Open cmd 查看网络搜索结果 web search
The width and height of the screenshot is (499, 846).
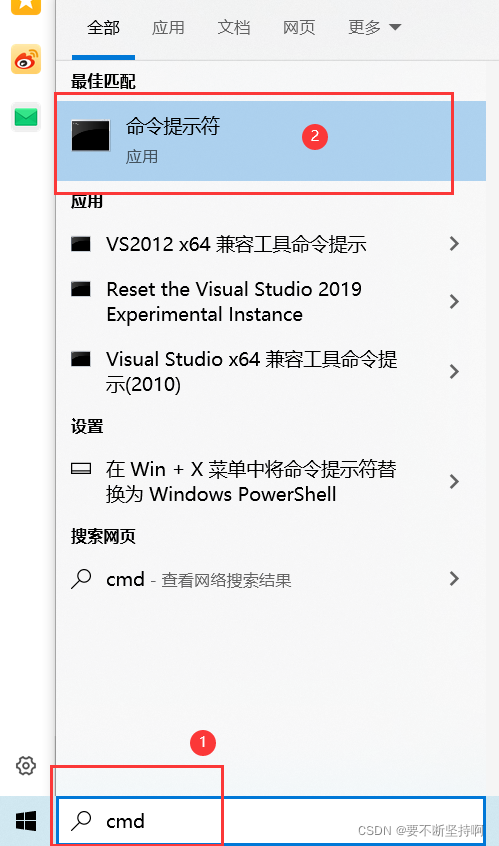coord(265,579)
